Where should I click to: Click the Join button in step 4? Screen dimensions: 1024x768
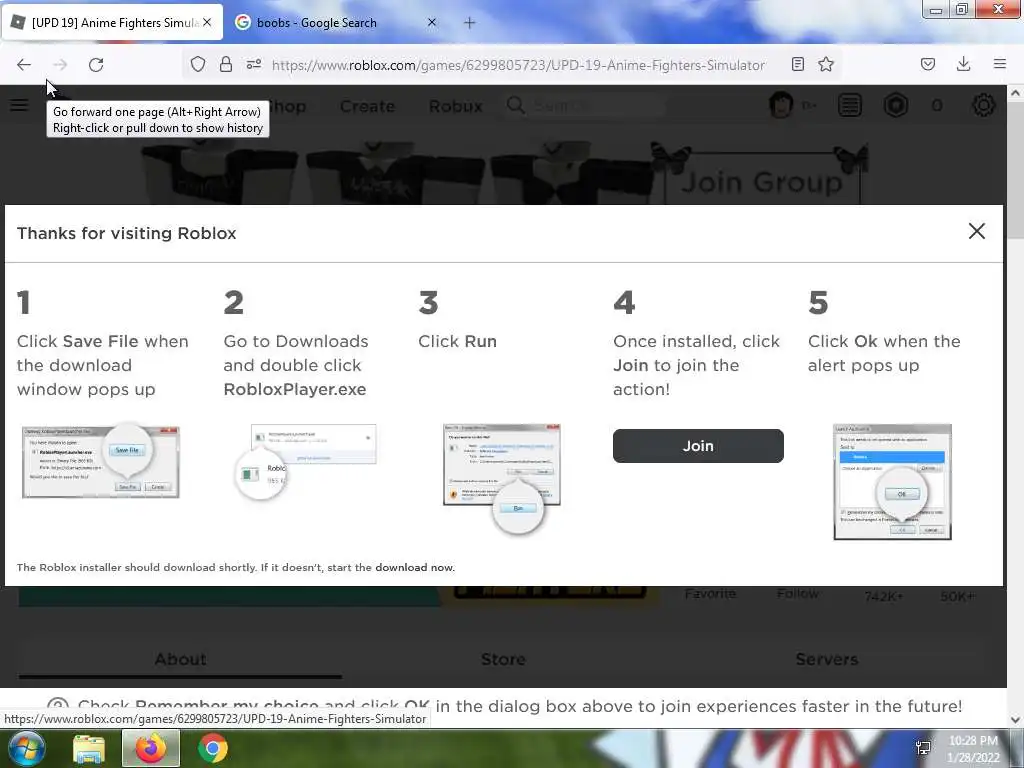tap(698, 446)
